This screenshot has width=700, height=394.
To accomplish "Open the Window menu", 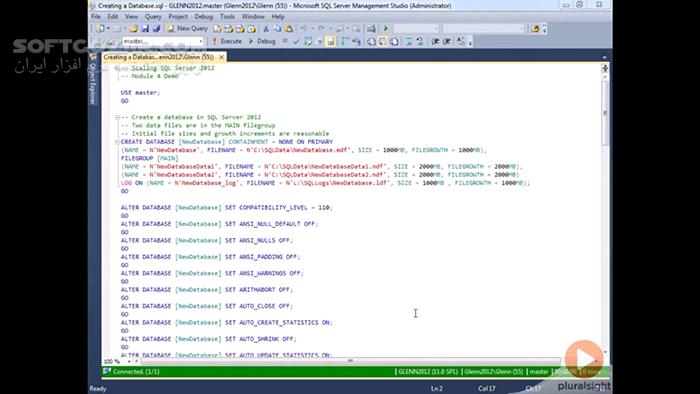I will [253, 17].
